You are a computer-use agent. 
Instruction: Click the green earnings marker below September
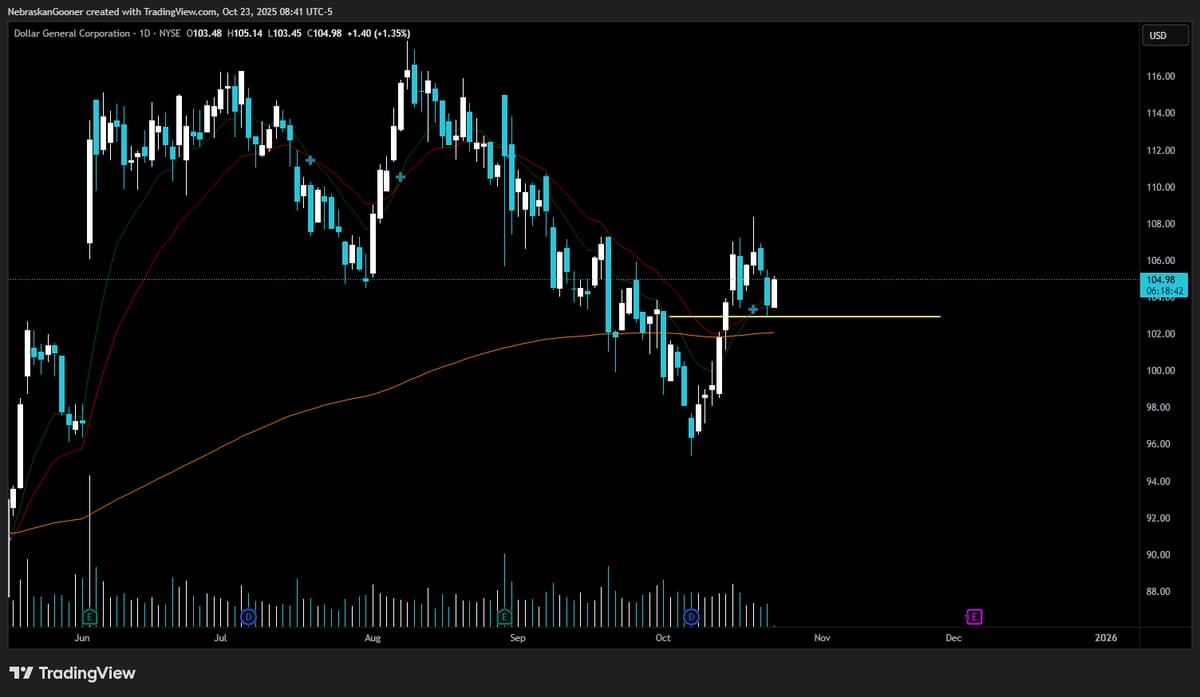[x=503, y=617]
